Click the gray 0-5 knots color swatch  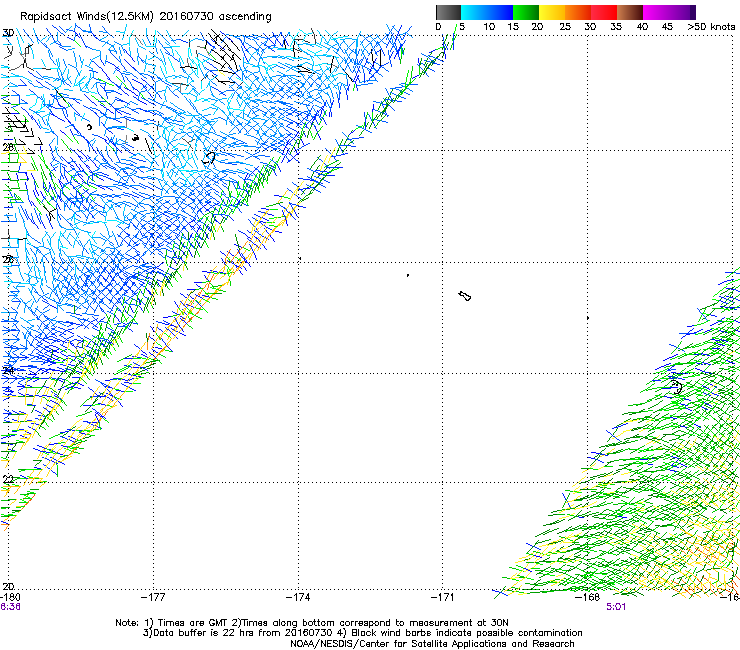(448, 12)
